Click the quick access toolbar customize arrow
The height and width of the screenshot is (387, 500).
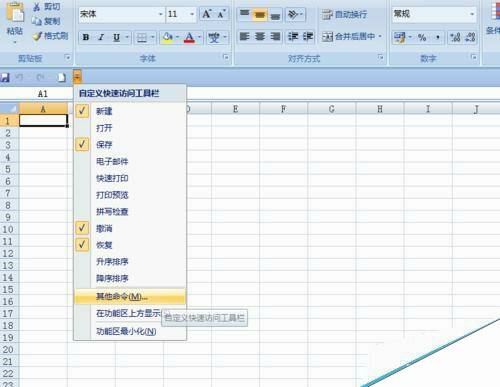(x=77, y=77)
